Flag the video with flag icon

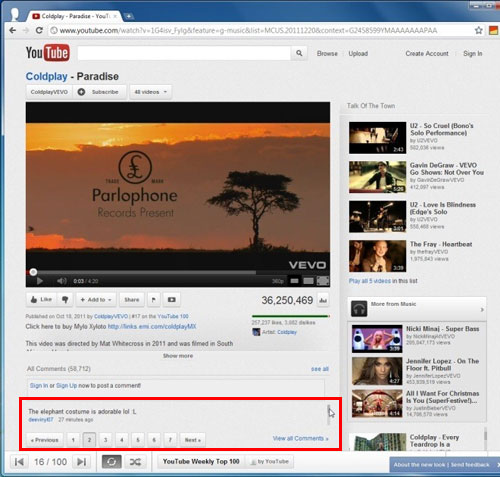tap(153, 300)
